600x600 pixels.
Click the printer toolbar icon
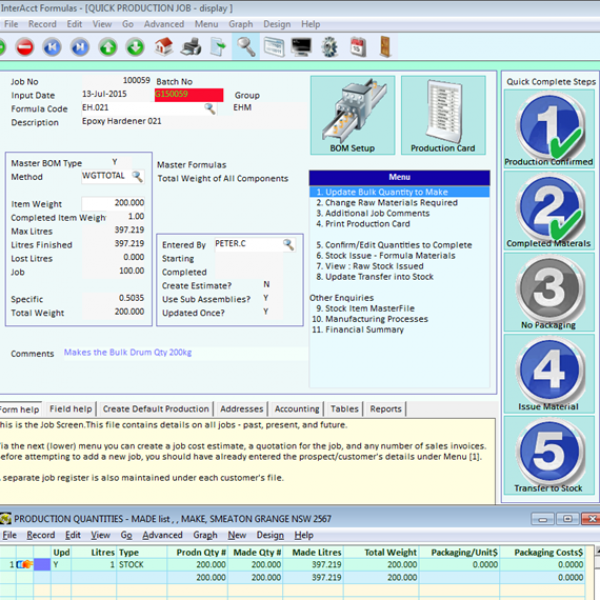pyautogui.click(x=191, y=47)
